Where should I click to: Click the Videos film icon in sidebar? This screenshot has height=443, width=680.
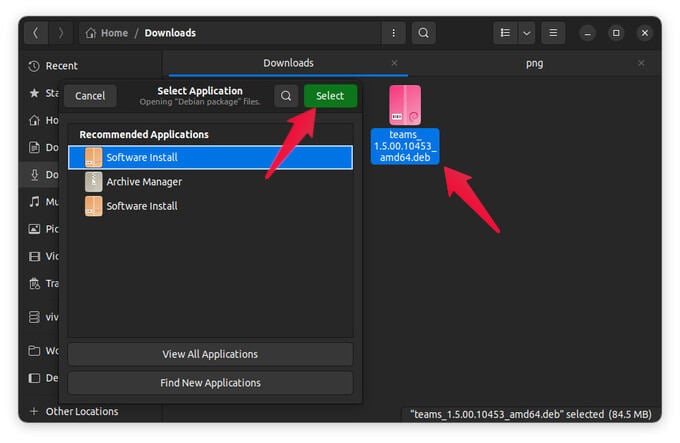click(x=34, y=256)
